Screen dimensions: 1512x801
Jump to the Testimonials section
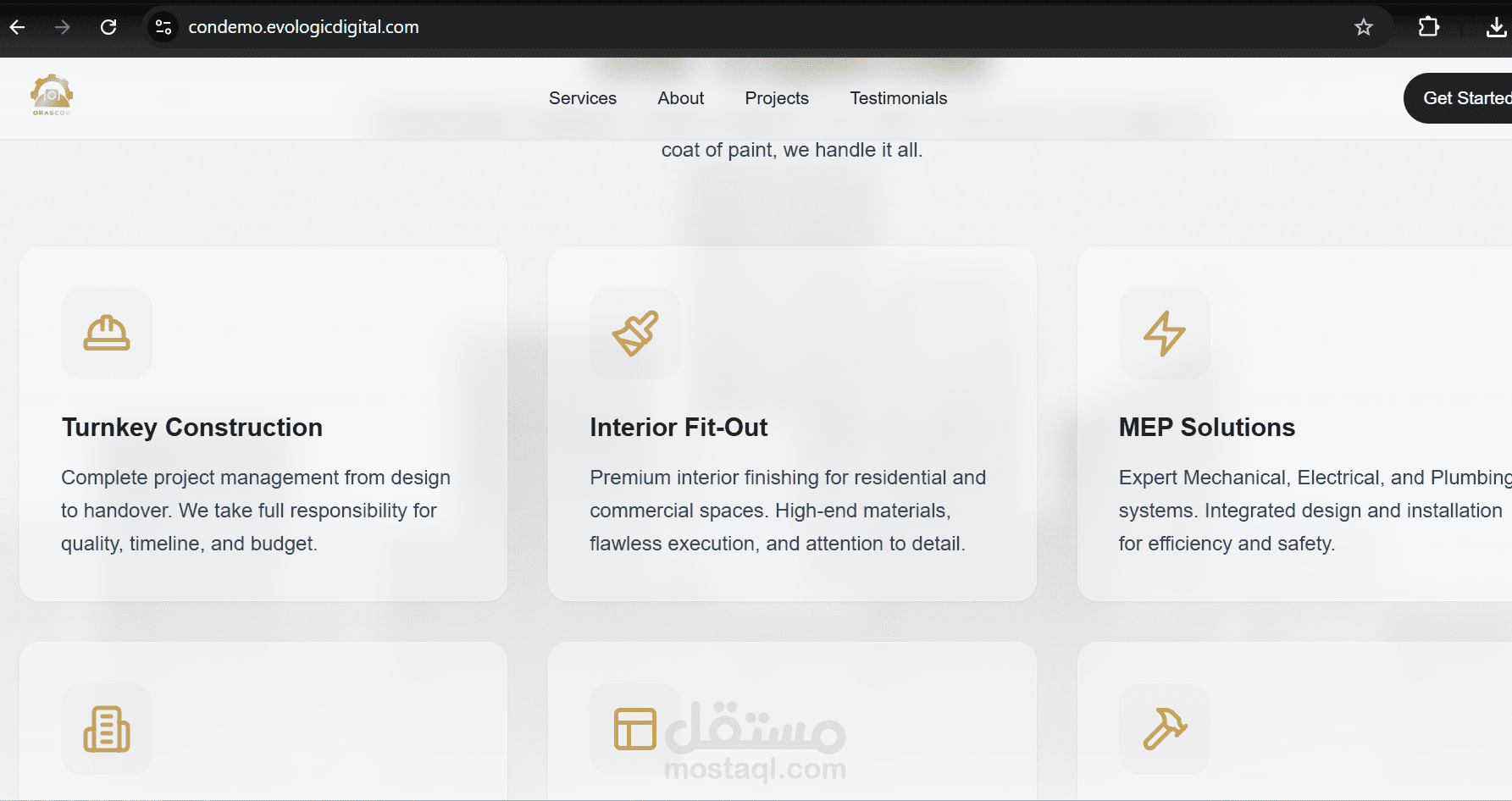point(898,98)
